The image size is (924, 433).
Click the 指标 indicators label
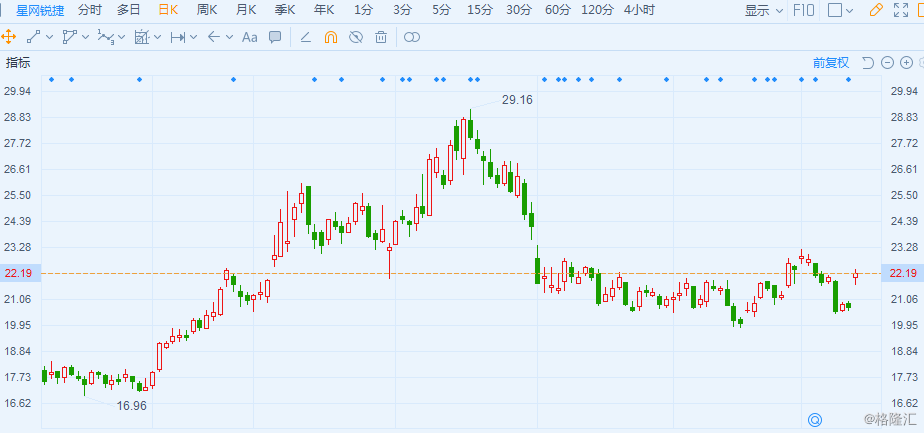click(18, 62)
